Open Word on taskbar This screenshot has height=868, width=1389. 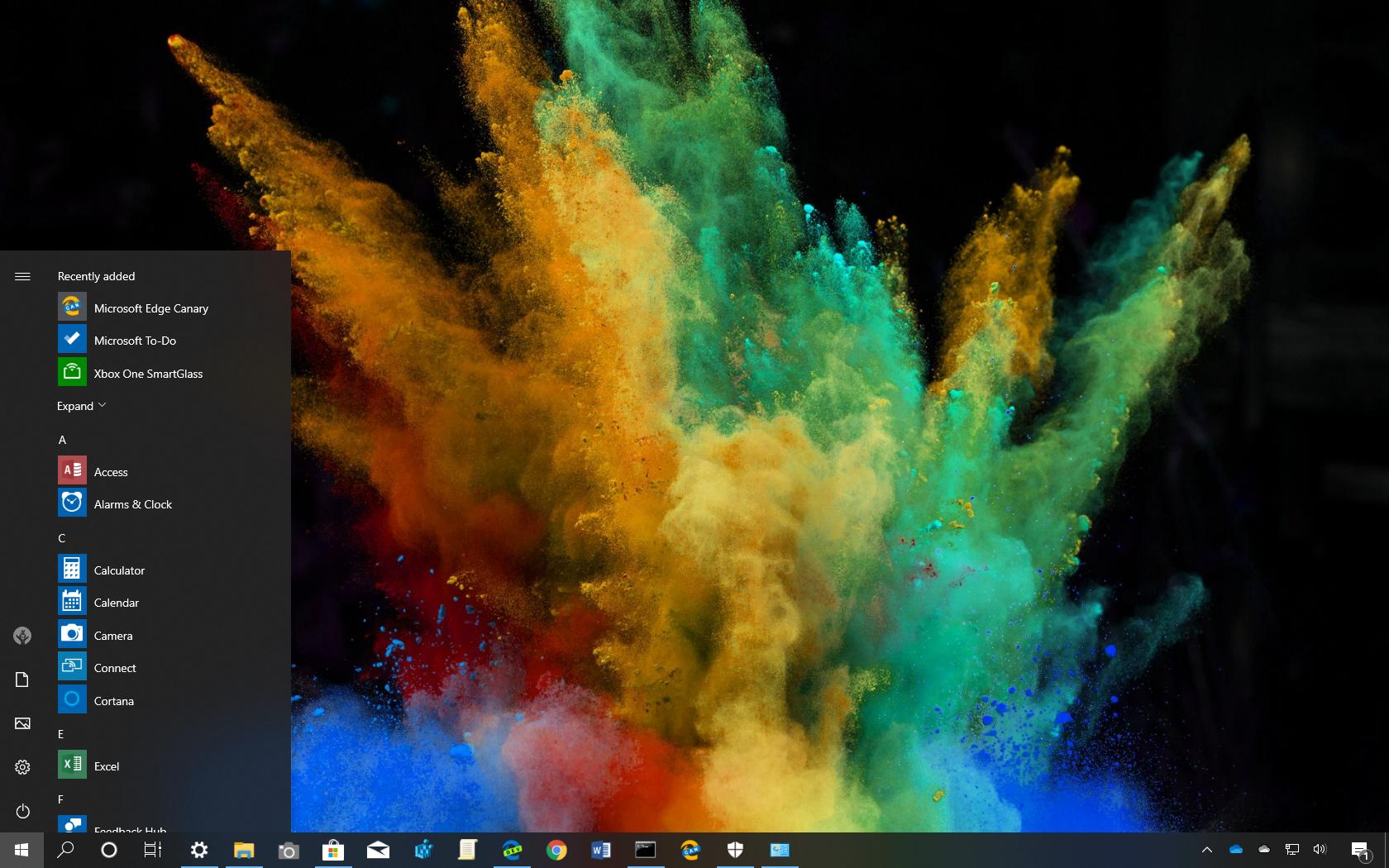[601, 850]
